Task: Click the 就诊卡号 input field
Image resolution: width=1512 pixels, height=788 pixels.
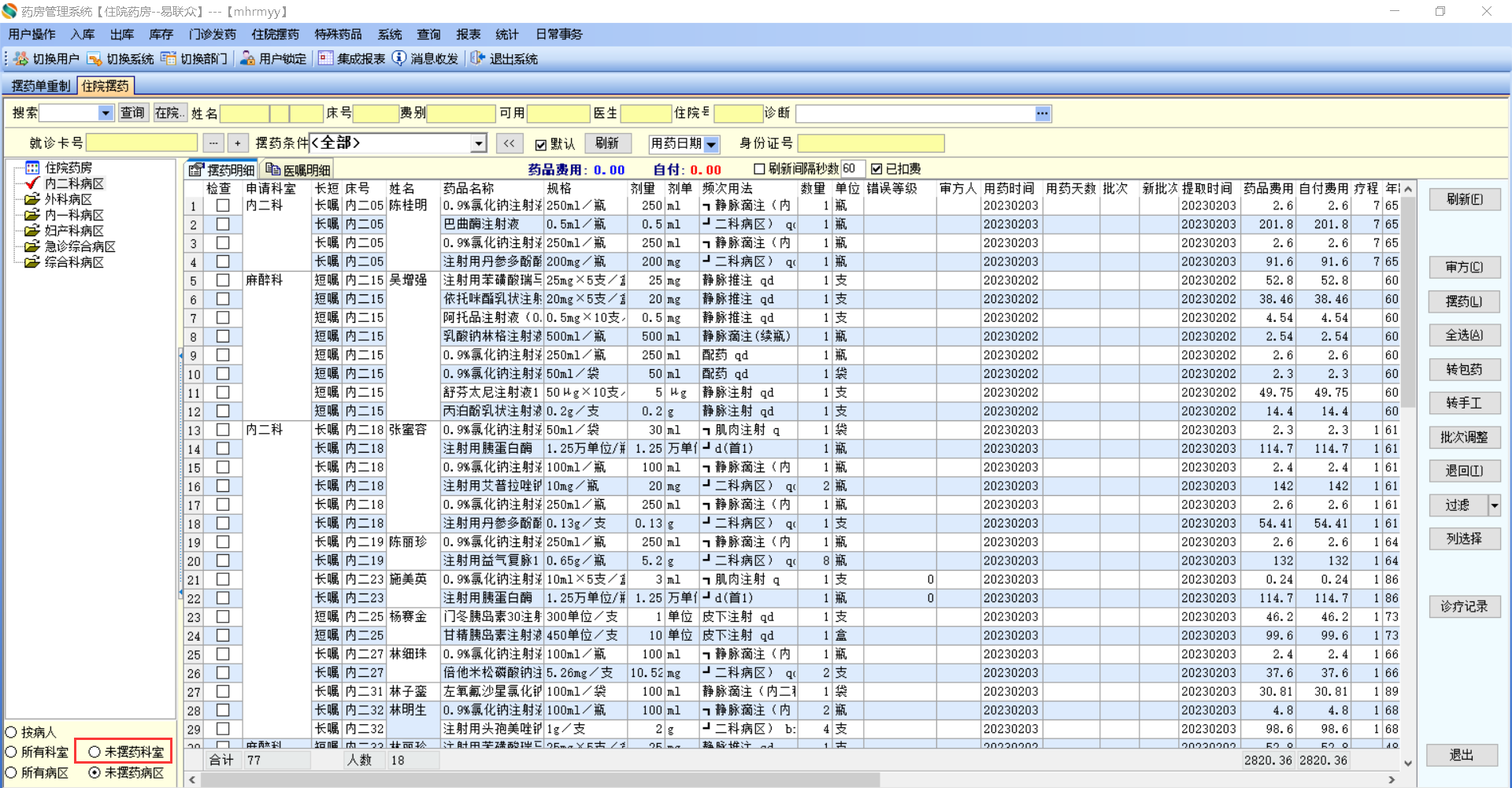Action: [142, 143]
